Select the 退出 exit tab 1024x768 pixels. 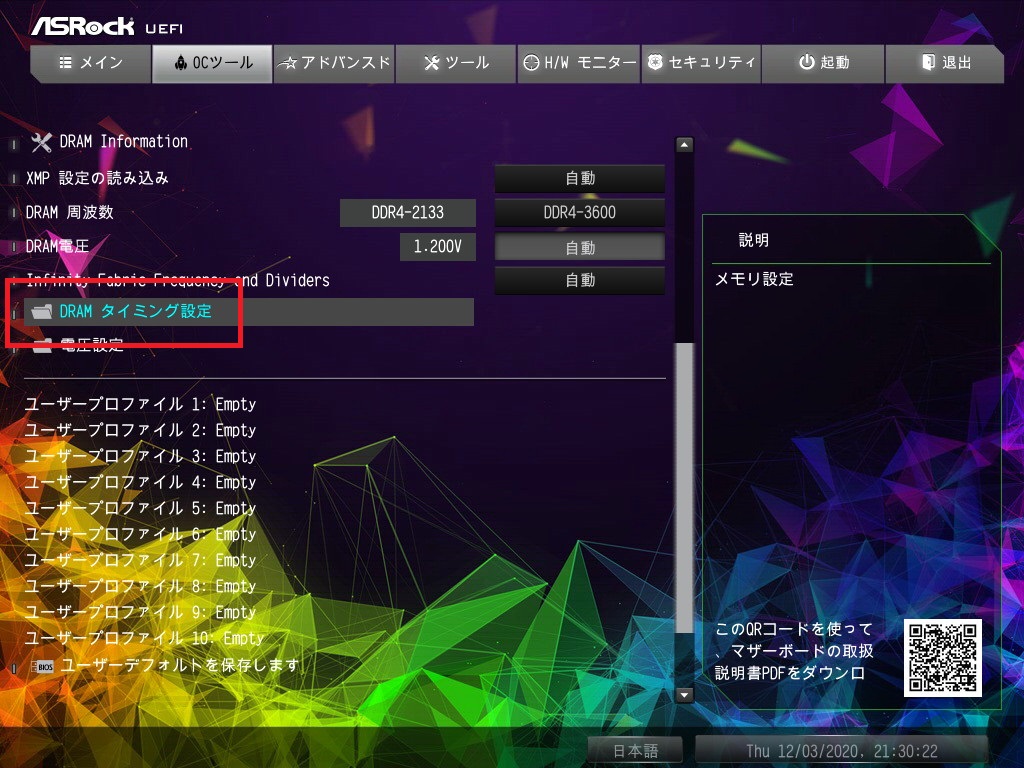click(944, 63)
